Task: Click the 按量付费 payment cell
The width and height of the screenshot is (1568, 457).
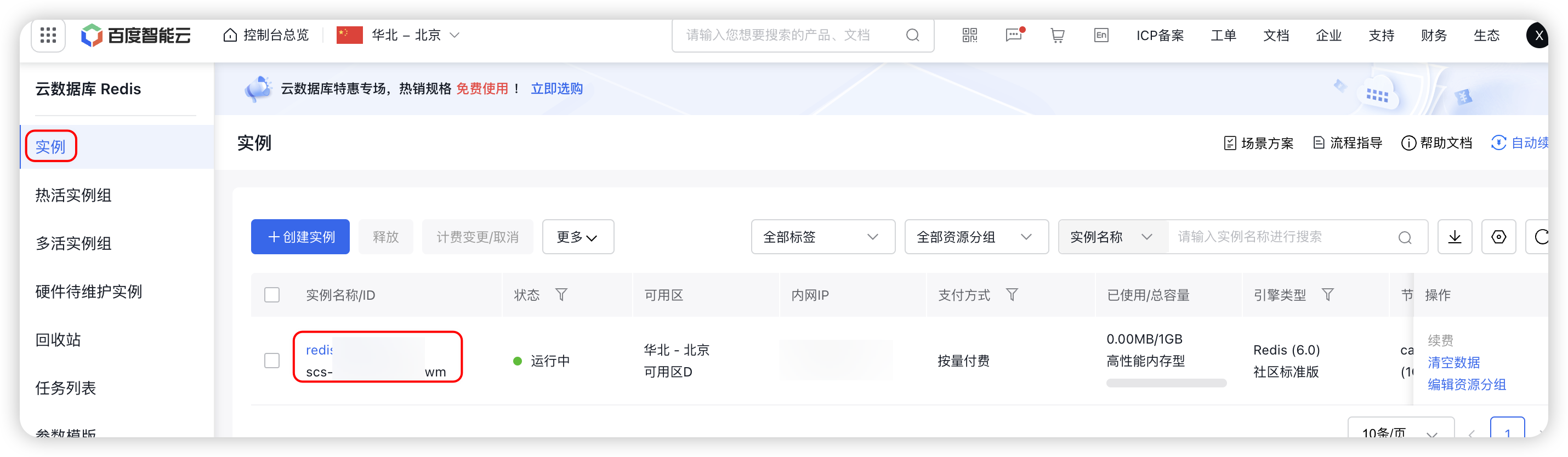Action: point(963,362)
